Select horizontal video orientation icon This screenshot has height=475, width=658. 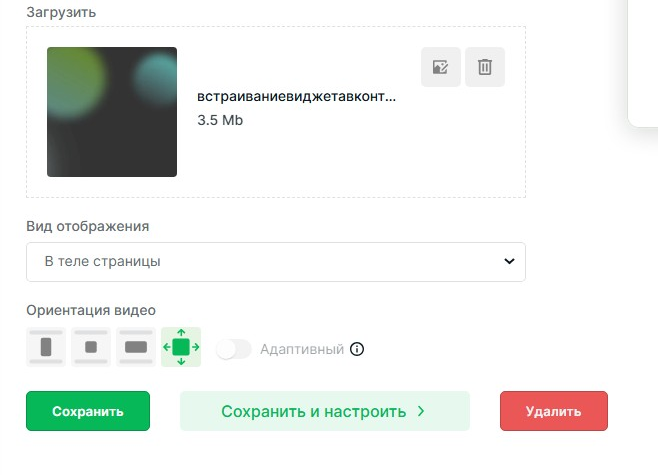136,347
